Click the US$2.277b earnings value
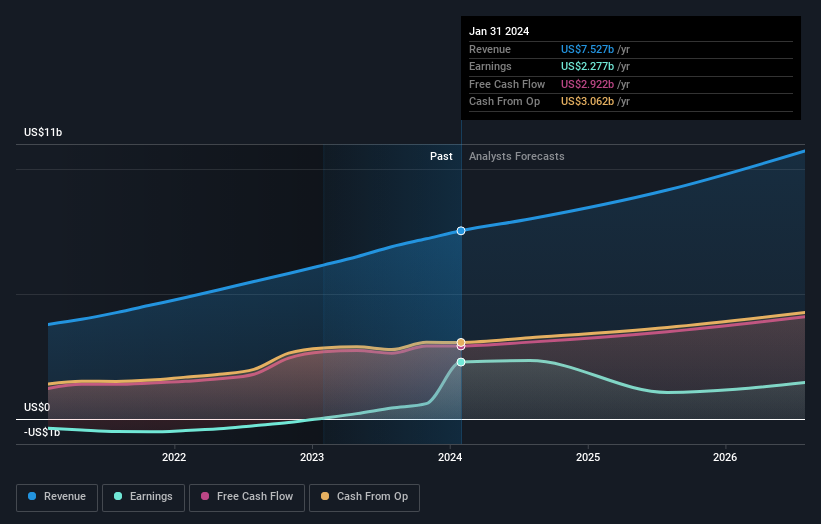Screen dimensions: 821x524 click(587, 66)
